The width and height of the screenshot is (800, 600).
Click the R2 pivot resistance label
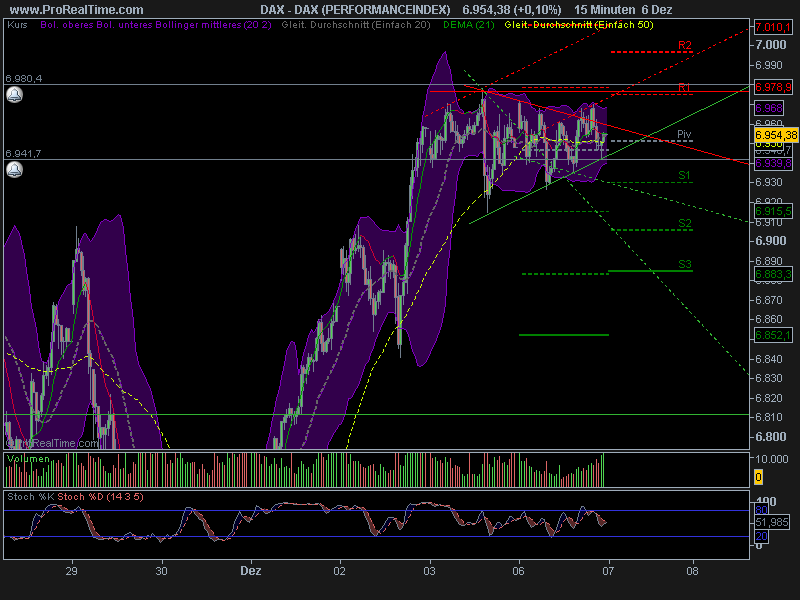click(685, 45)
